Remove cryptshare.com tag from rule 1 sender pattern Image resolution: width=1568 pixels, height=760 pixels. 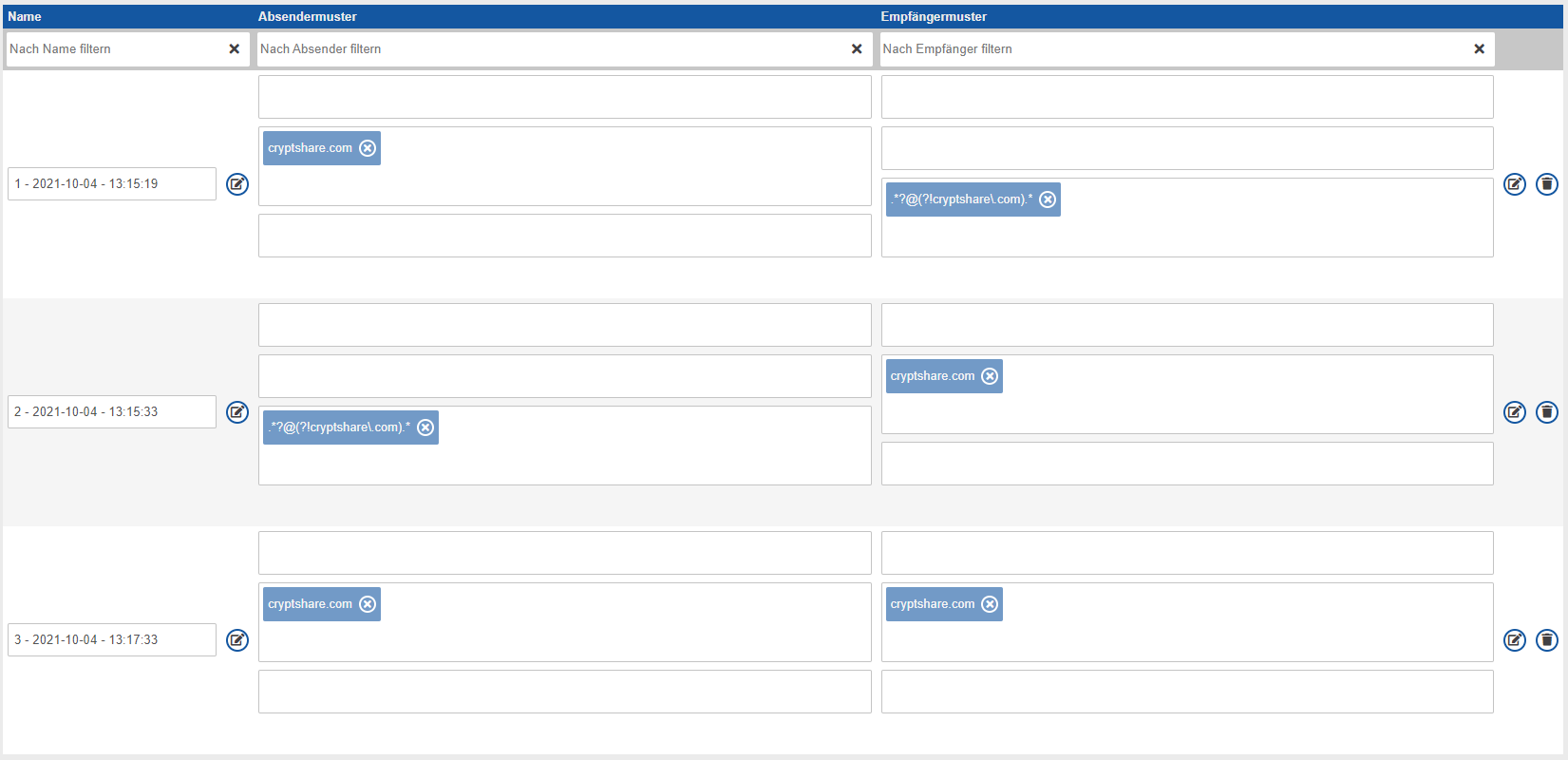[368, 148]
